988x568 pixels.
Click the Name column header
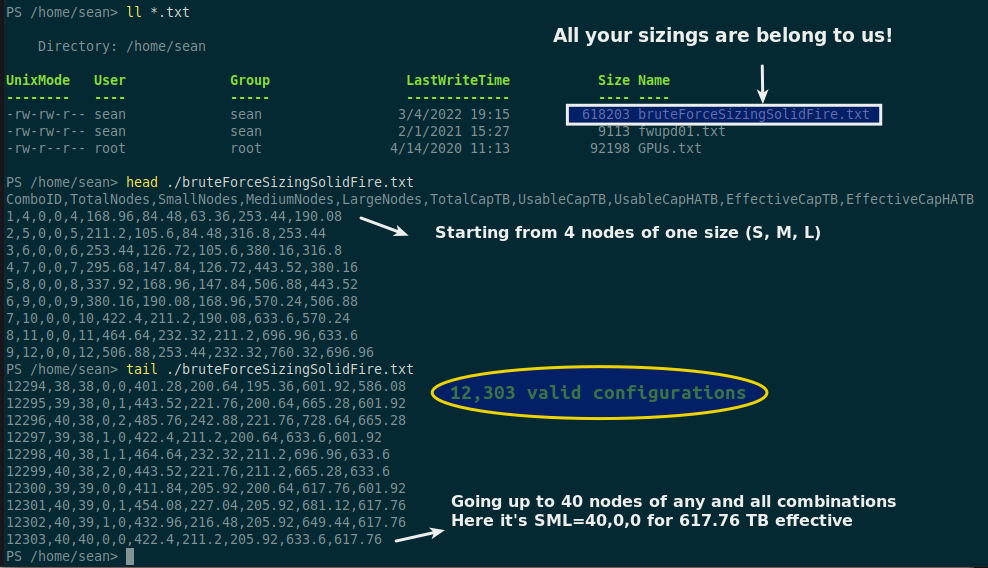click(x=654, y=80)
